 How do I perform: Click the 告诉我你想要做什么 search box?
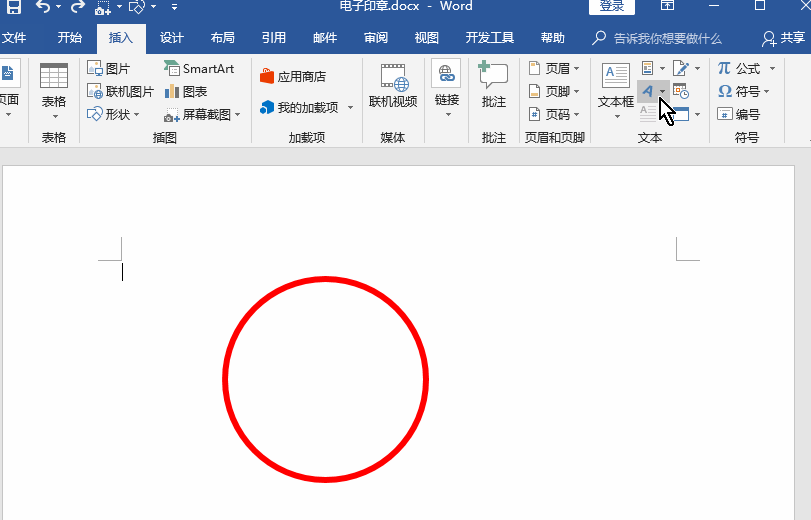657,38
